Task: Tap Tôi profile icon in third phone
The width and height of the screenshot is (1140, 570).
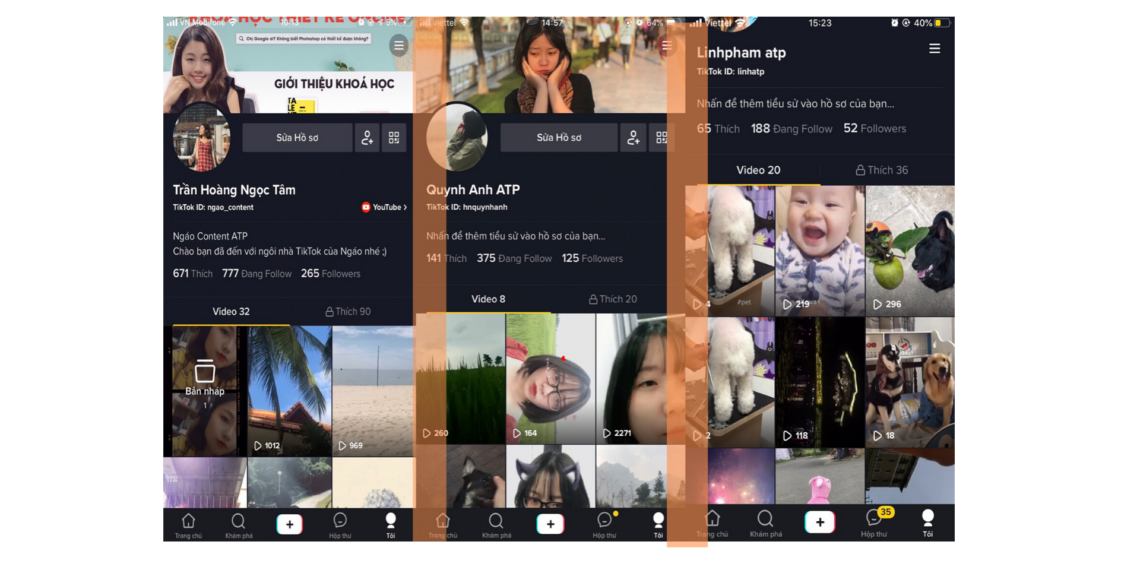Action: click(x=928, y=523)
